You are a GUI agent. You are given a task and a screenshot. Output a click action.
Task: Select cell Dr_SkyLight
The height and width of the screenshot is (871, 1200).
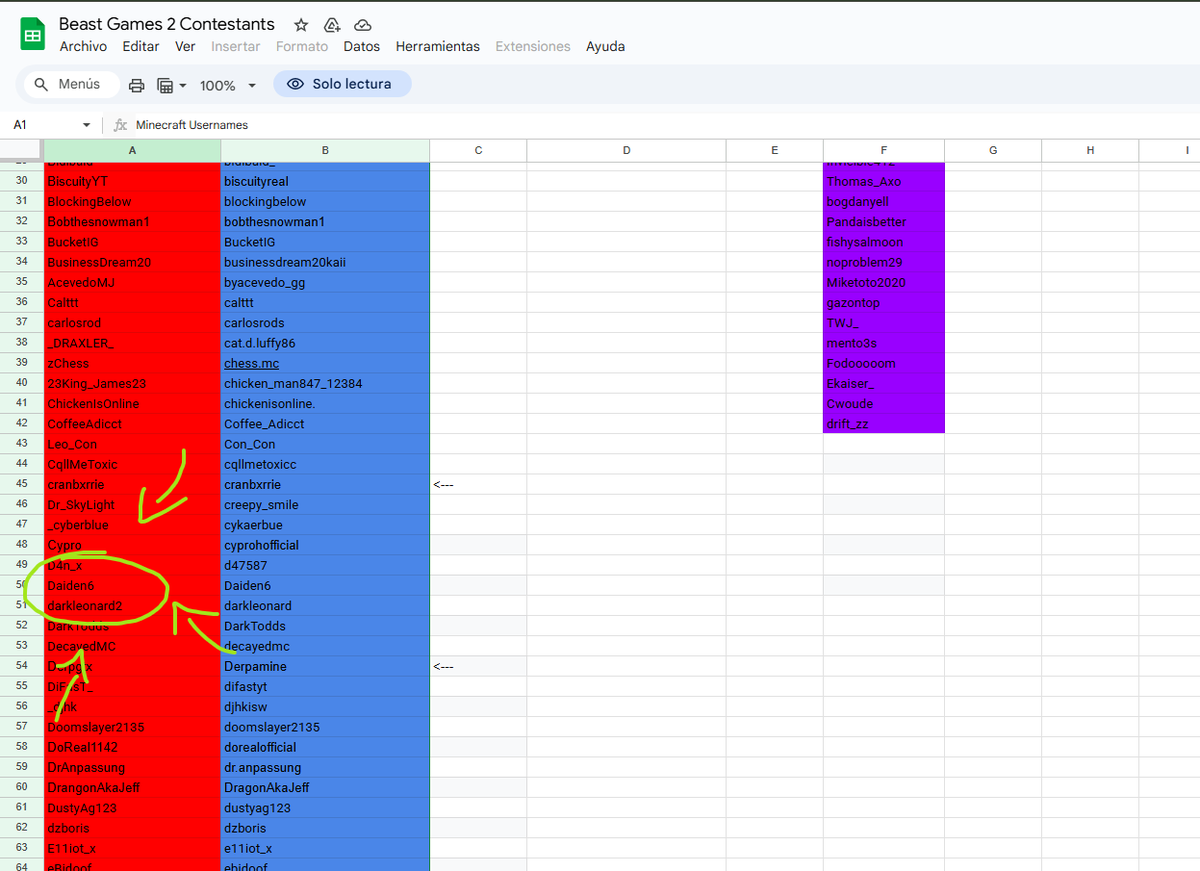(132, 505)
